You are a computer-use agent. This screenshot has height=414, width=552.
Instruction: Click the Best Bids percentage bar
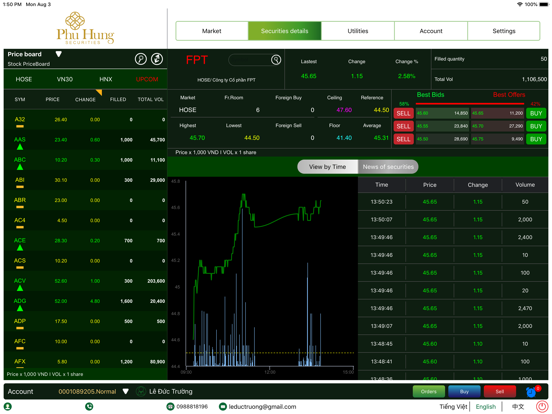pos(470,104)
